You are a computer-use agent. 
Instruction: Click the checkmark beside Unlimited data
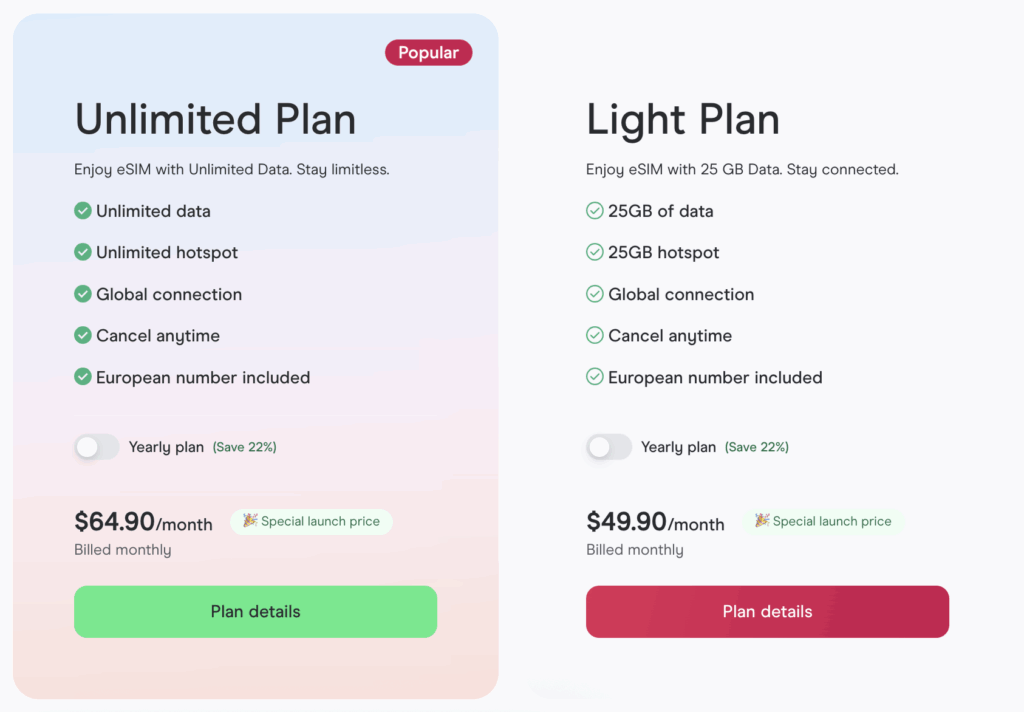click(83, 211)
